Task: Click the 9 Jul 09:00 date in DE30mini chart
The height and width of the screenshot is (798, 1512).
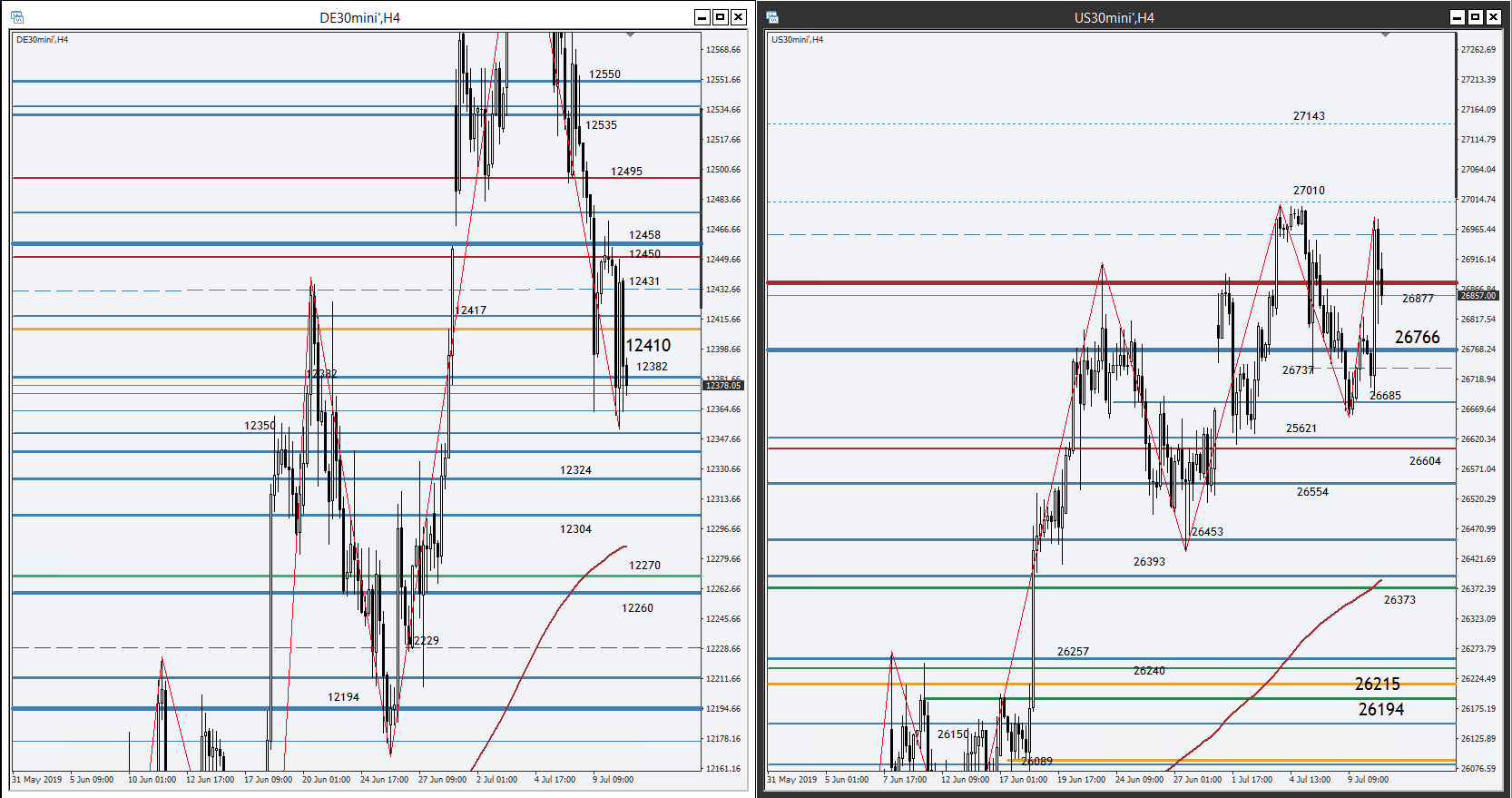Action: (x=614, y=780)
